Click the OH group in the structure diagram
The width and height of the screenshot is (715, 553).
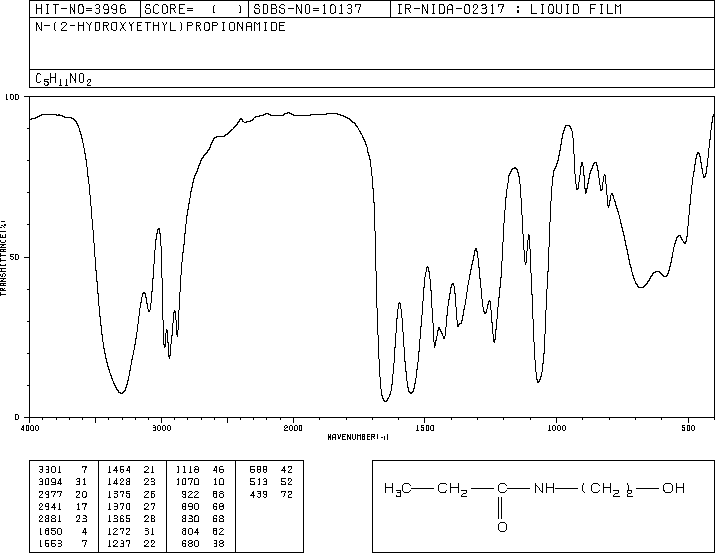[x=674, y=488]
